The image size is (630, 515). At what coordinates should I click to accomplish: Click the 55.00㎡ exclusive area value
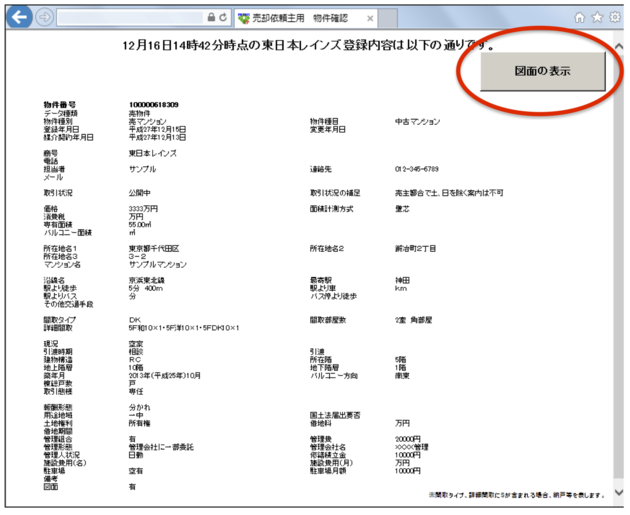140,225
